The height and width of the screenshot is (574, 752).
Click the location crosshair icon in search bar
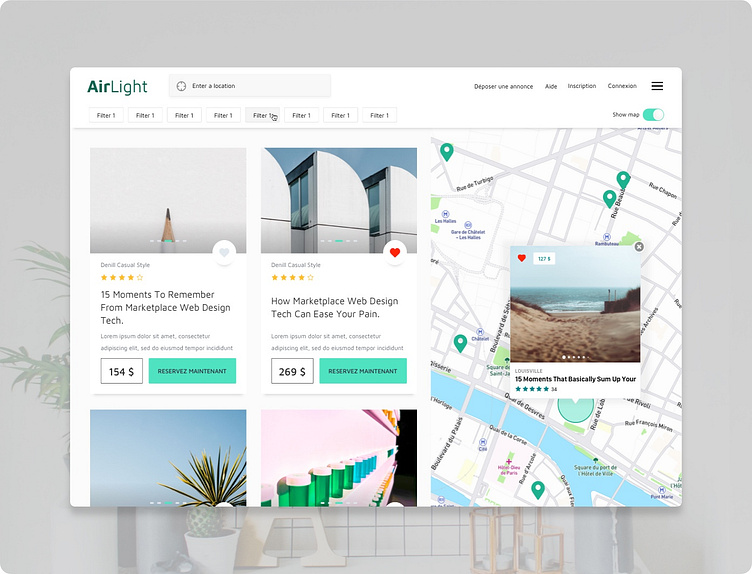click(181, 86)
